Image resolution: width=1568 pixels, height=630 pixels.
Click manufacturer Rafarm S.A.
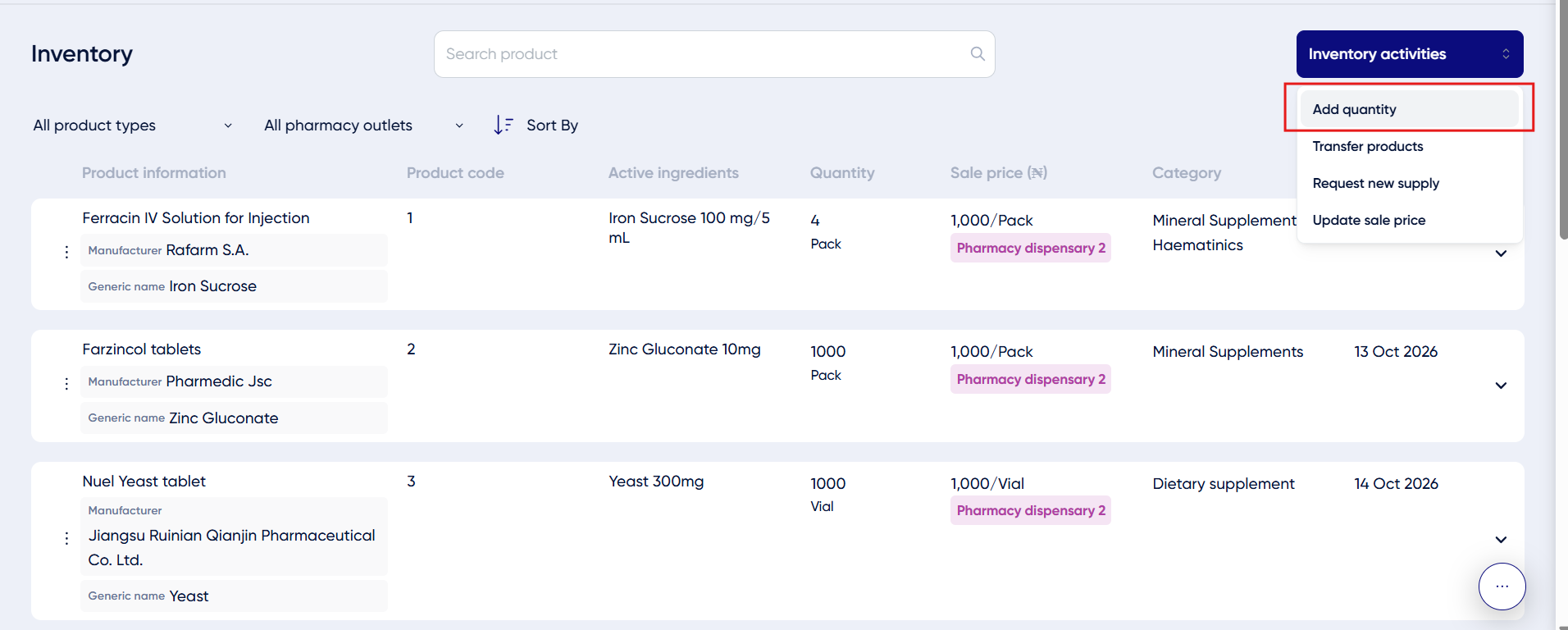pos(207,250)
